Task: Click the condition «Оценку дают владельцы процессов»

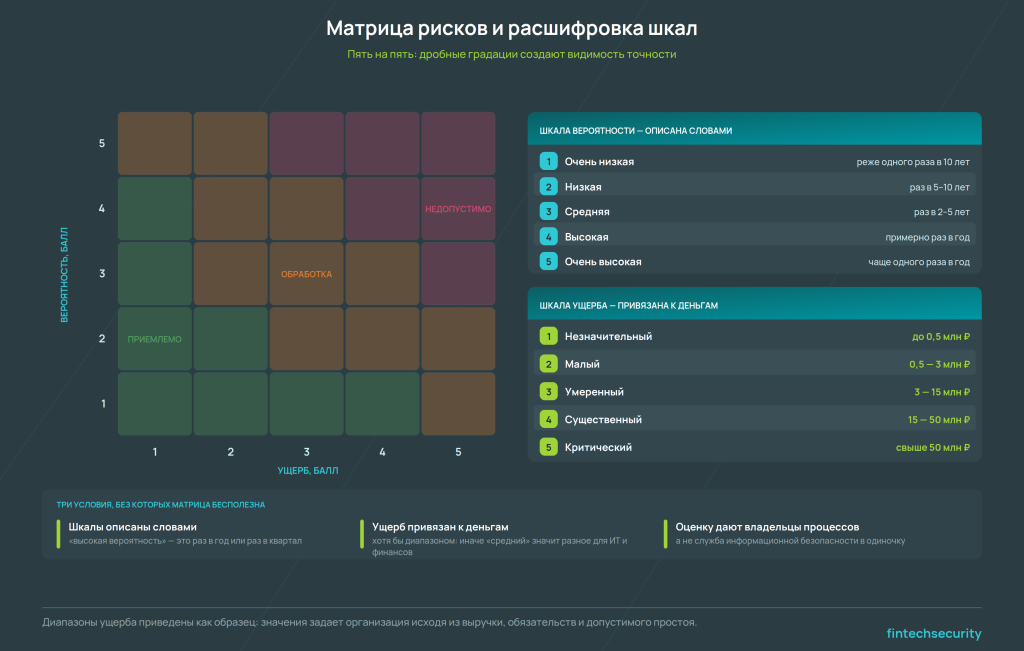Action: (767, 527)
